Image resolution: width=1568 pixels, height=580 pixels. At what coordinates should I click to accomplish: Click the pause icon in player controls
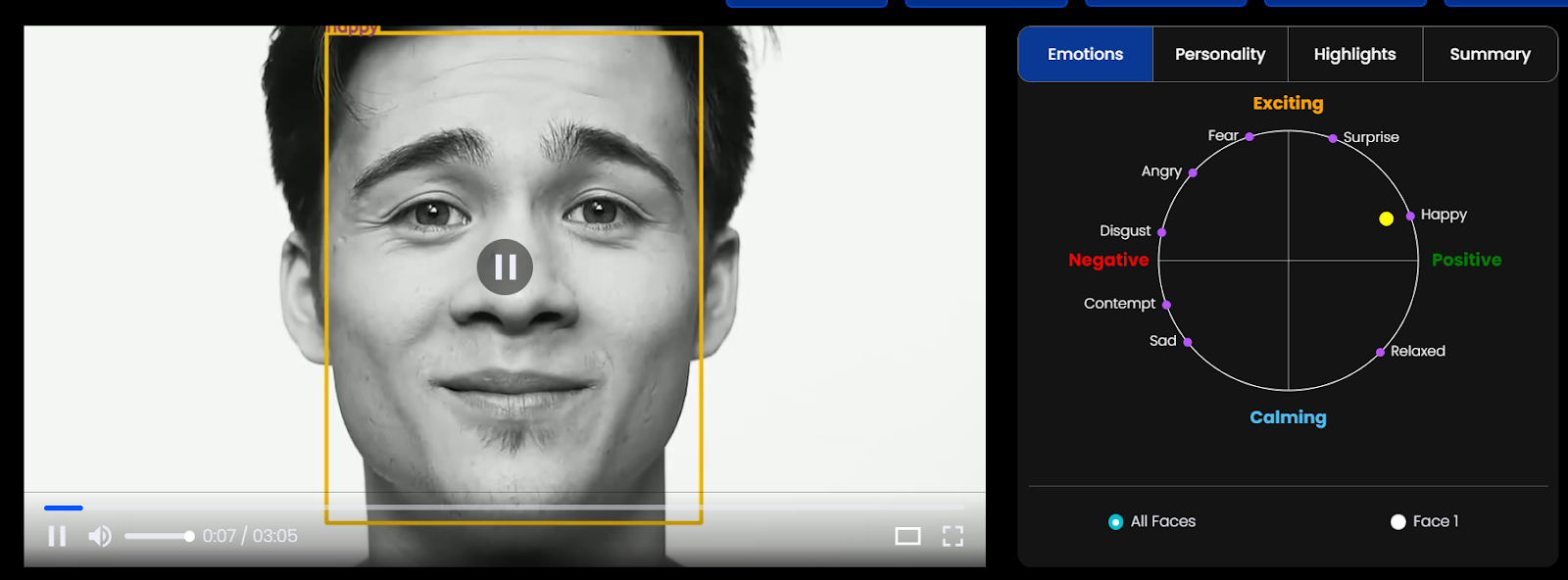click(x=57, y=536)
